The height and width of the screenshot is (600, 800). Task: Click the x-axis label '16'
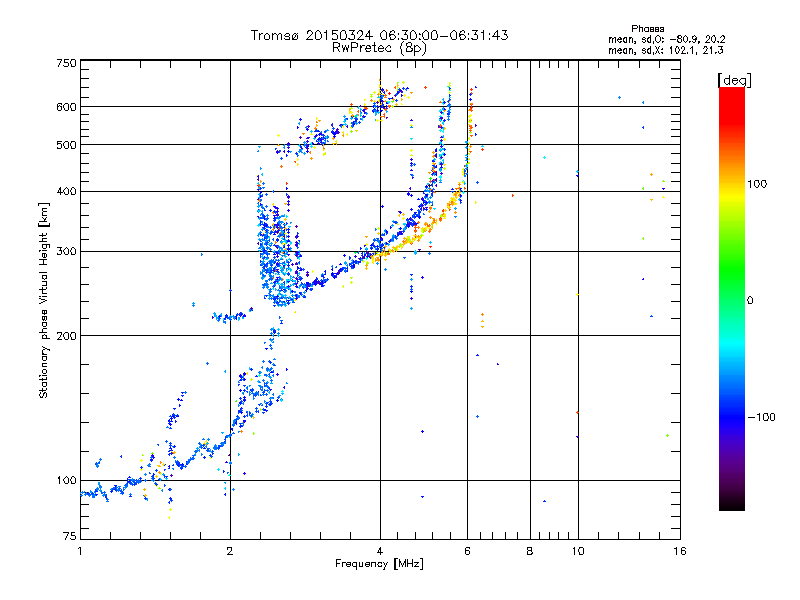click(x=680, y=551)
